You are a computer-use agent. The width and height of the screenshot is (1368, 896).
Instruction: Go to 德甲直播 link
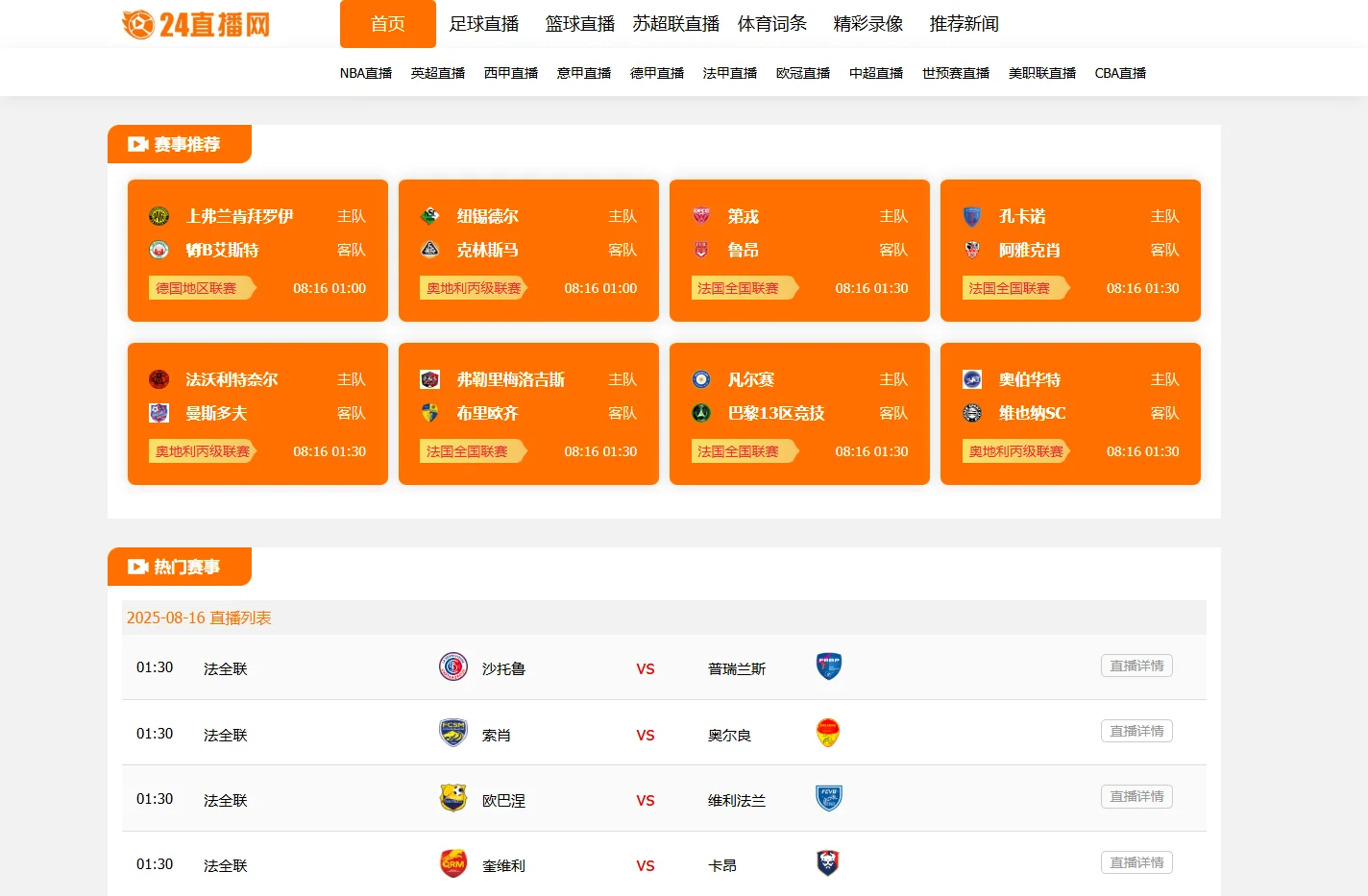pyautogui.click(x=657, y=73)
